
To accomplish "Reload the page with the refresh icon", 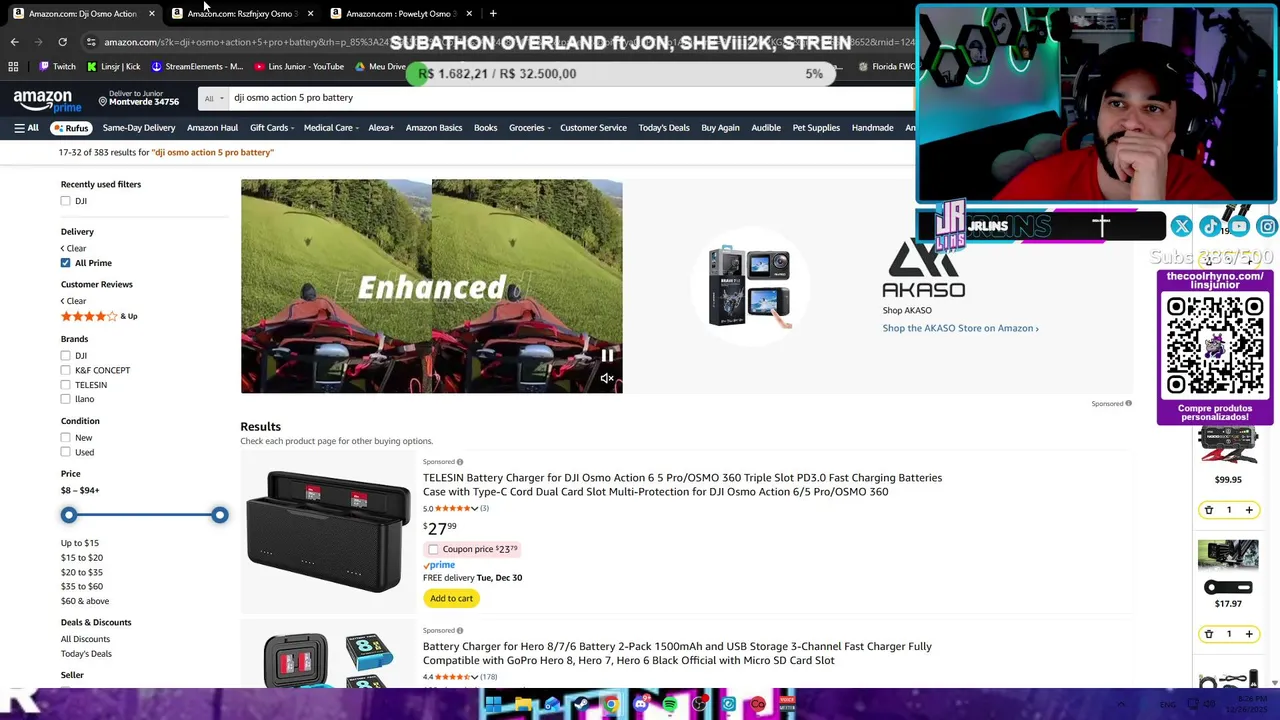I will pos(62,42).
